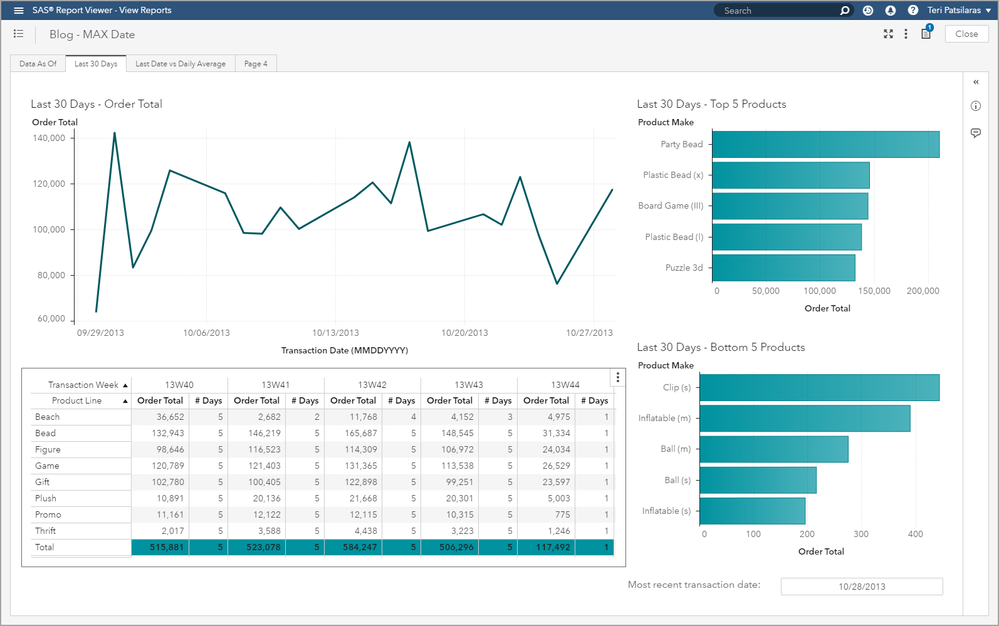Expand the Teri Patsilaras user menu
The image size is (999, 626).
pyautogui.click(x=958, y=10)
